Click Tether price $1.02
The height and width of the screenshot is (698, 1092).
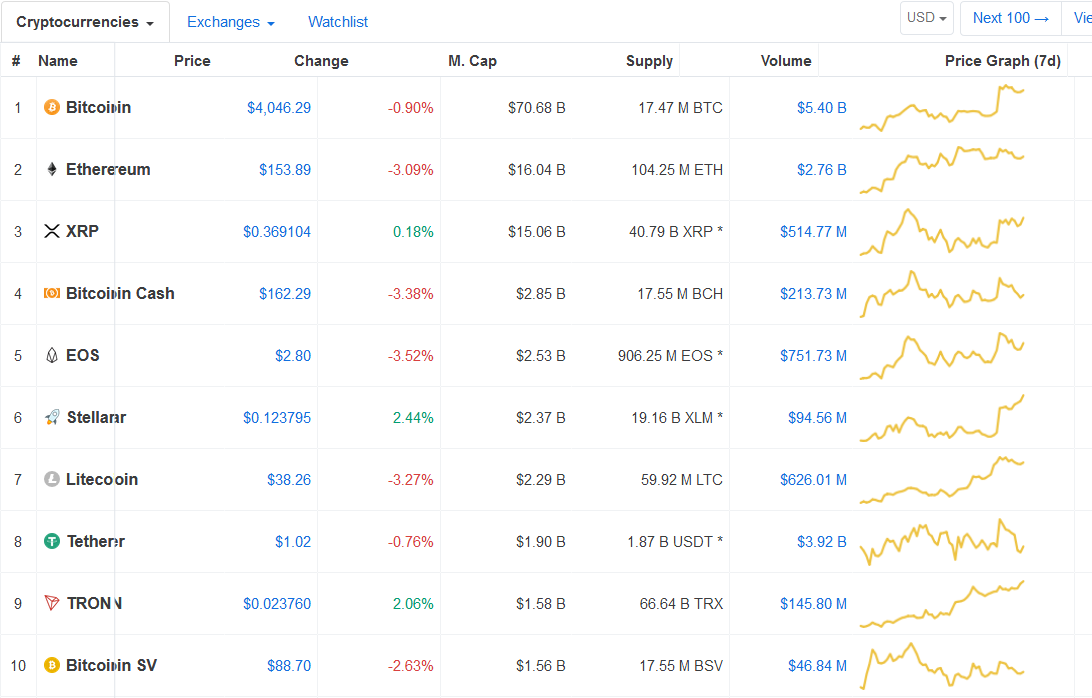pos(292,542)
